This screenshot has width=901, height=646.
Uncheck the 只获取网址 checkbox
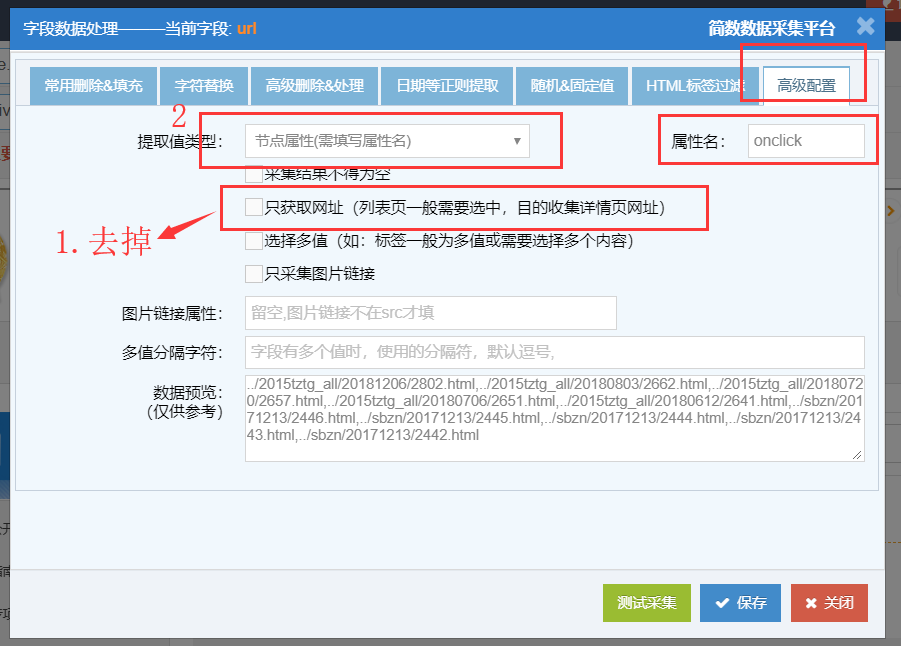point(254,207)
